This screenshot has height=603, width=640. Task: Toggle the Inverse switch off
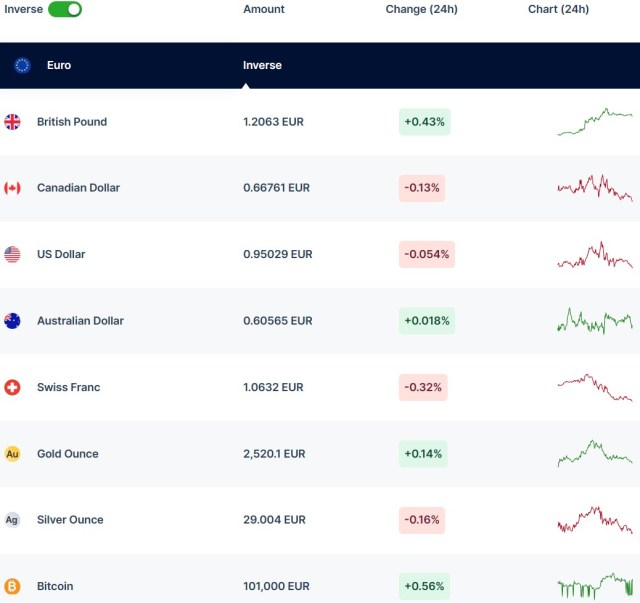point(65,9)
